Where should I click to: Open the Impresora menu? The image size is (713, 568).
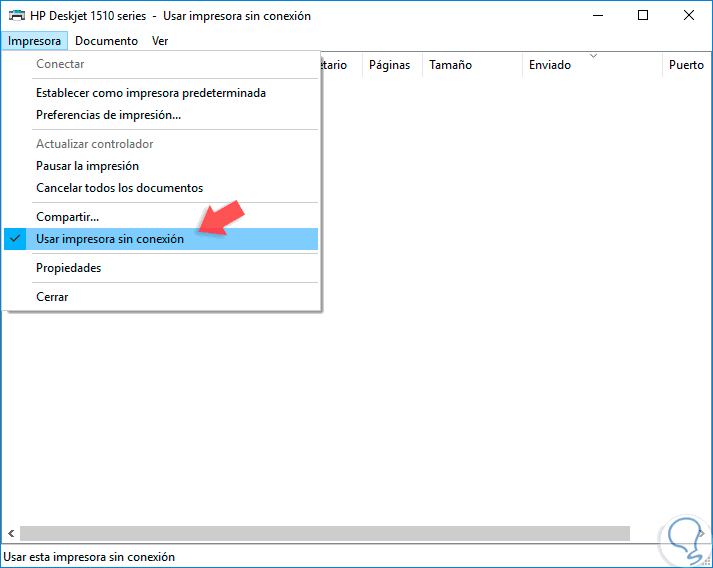[x=34, y=41]
